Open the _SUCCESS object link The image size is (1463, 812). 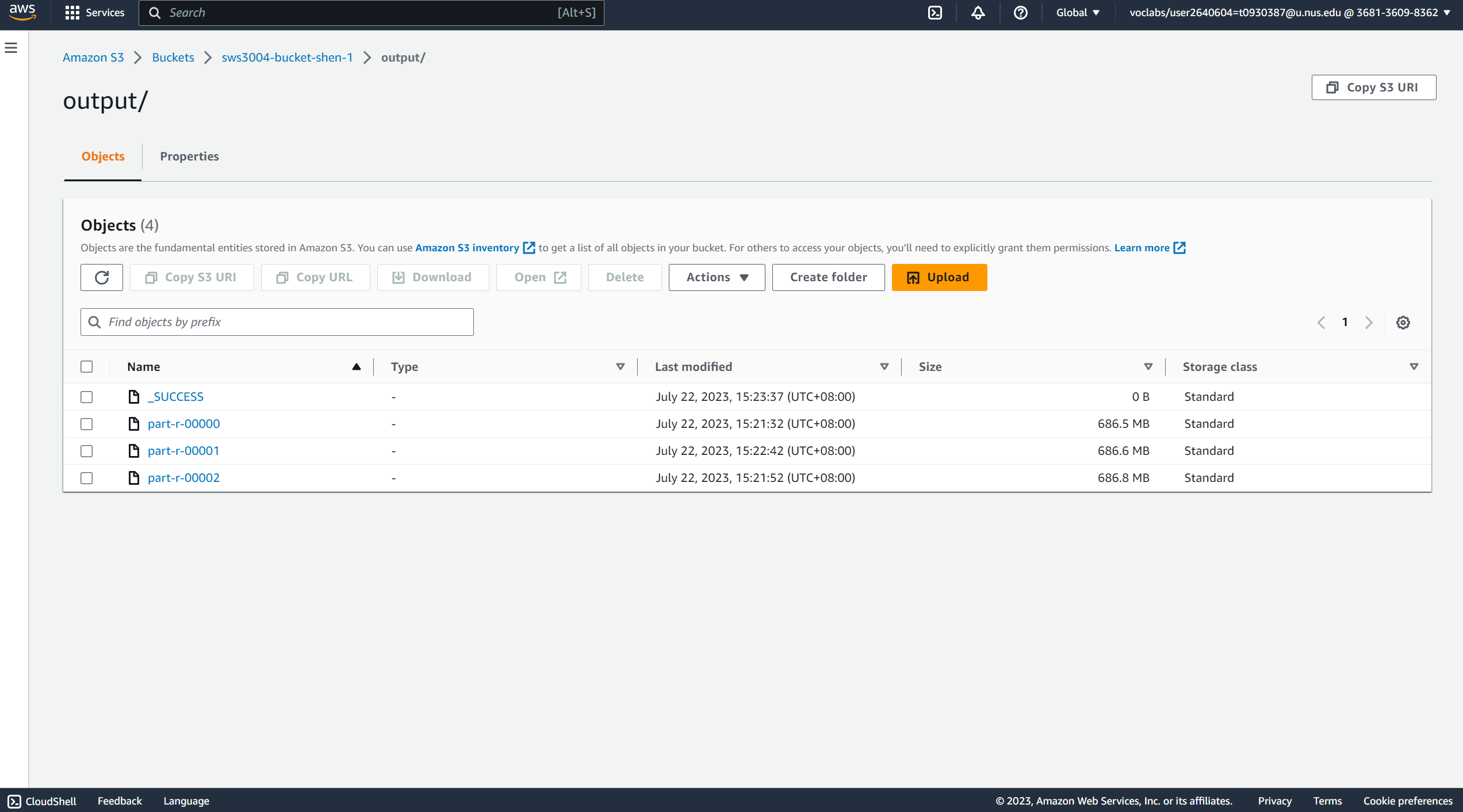click(x=175, y=397)
